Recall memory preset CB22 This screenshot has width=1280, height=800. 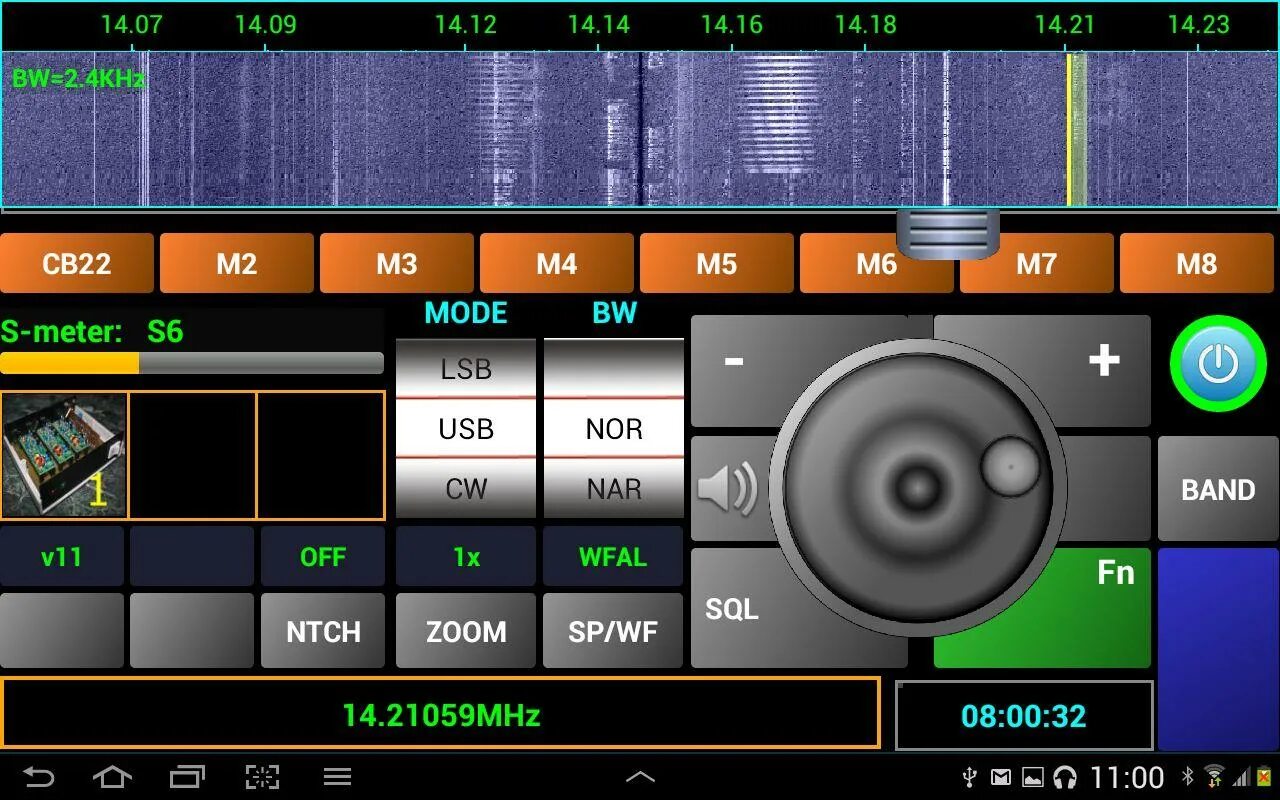click(77, 263)
